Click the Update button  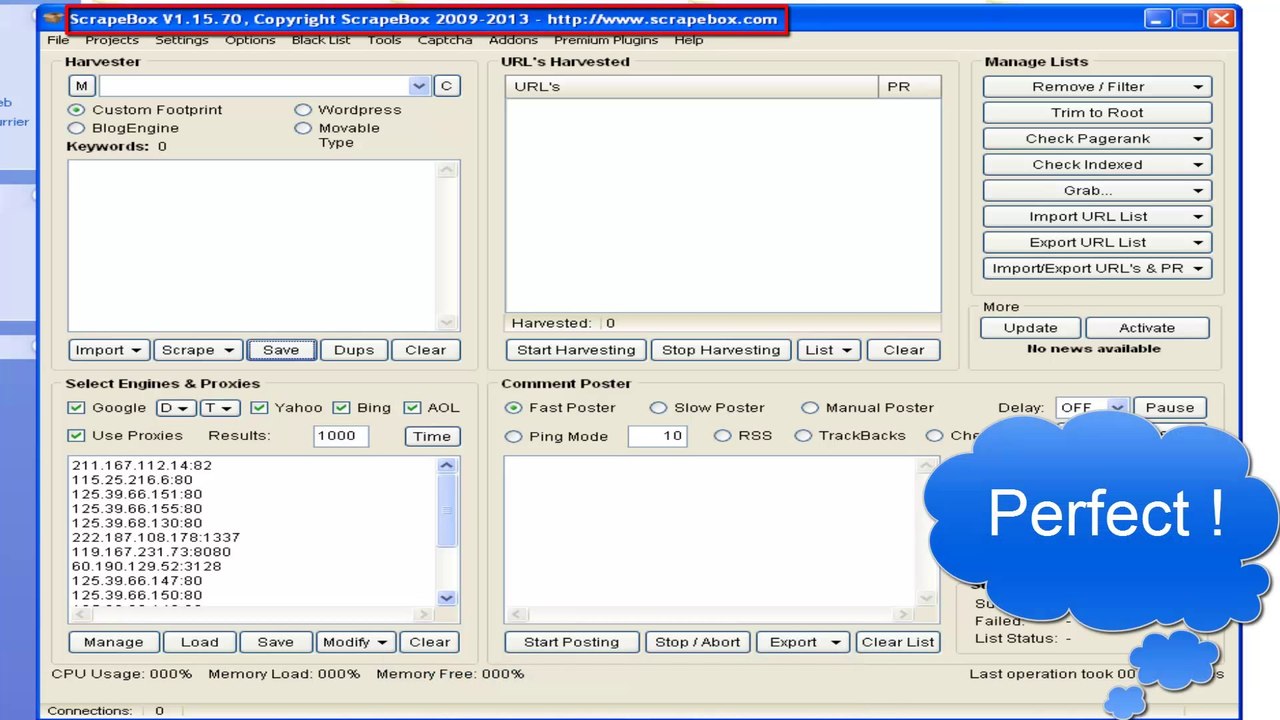[1030, 328]
